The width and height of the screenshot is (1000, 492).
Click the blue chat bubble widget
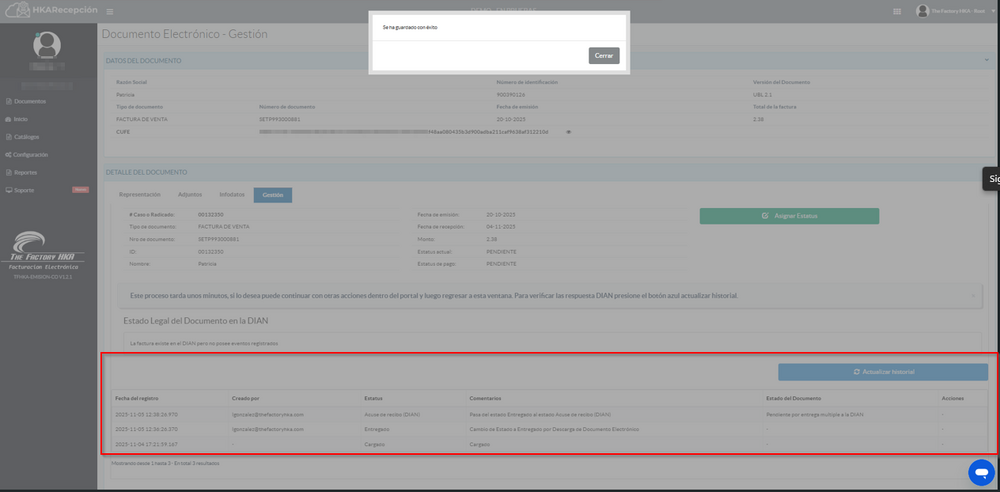click(x=981, y=471)
